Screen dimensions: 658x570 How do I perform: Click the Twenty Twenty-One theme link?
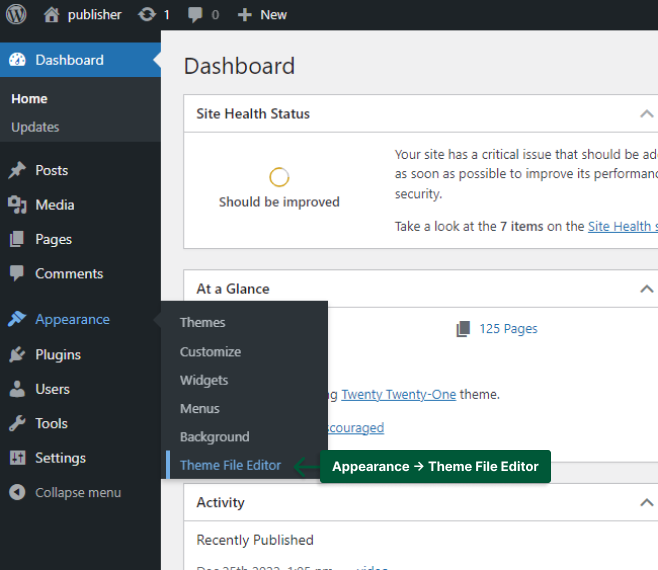(x=398, y=394)
